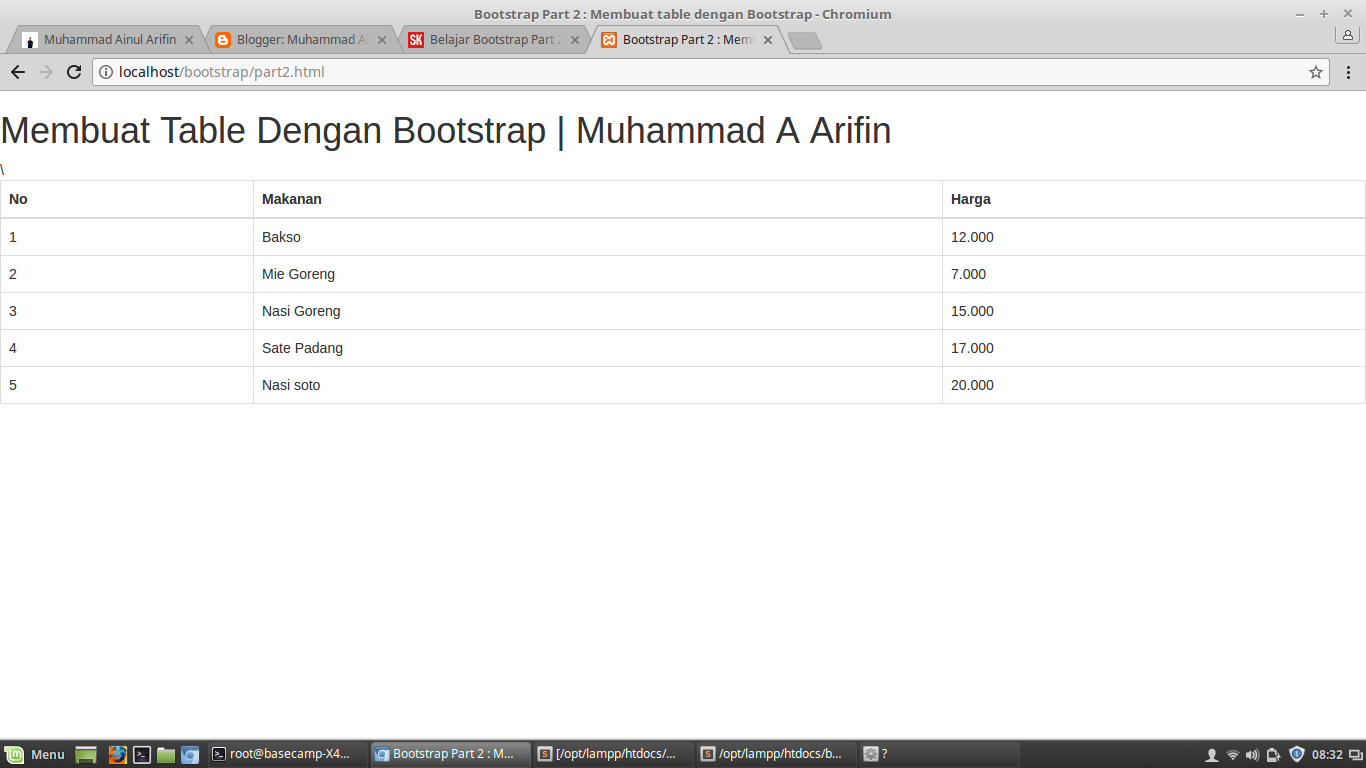The height and width of the screenshot is (768, 1366).
Task: Toggle Wi-Fi from the system tray
Action: (x=1231, y=754)
